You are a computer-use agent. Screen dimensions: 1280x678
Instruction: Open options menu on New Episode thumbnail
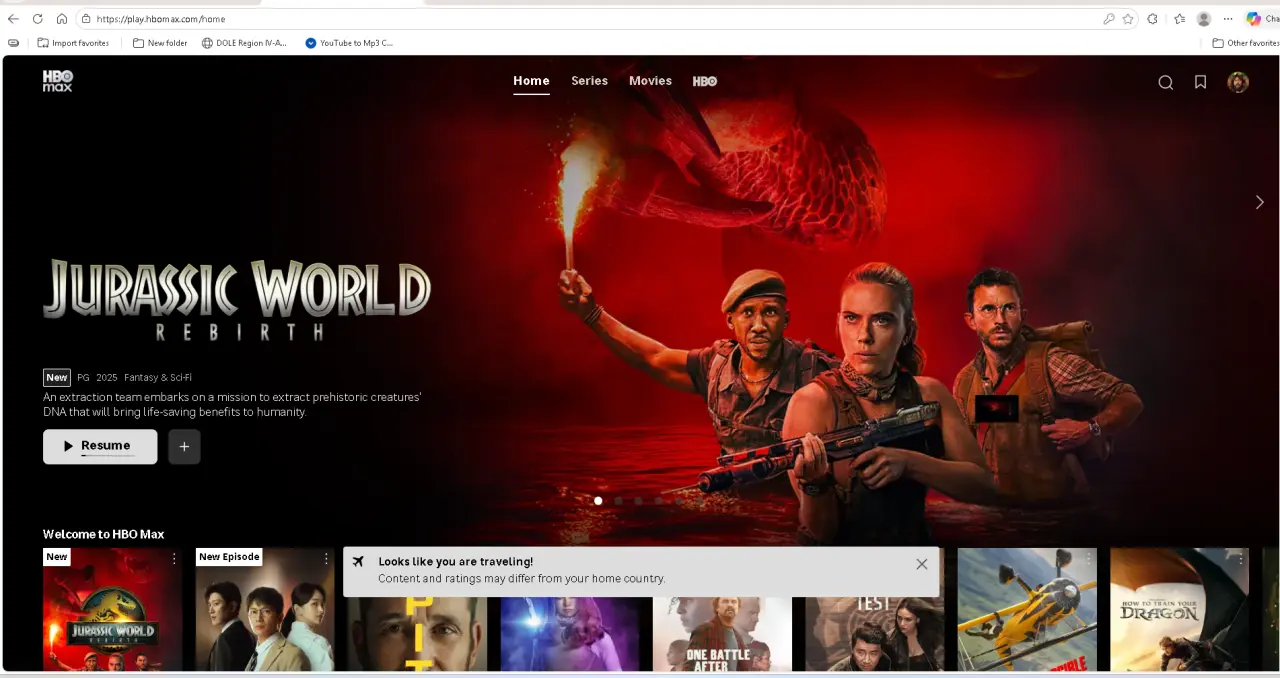(x=325, y=559)
